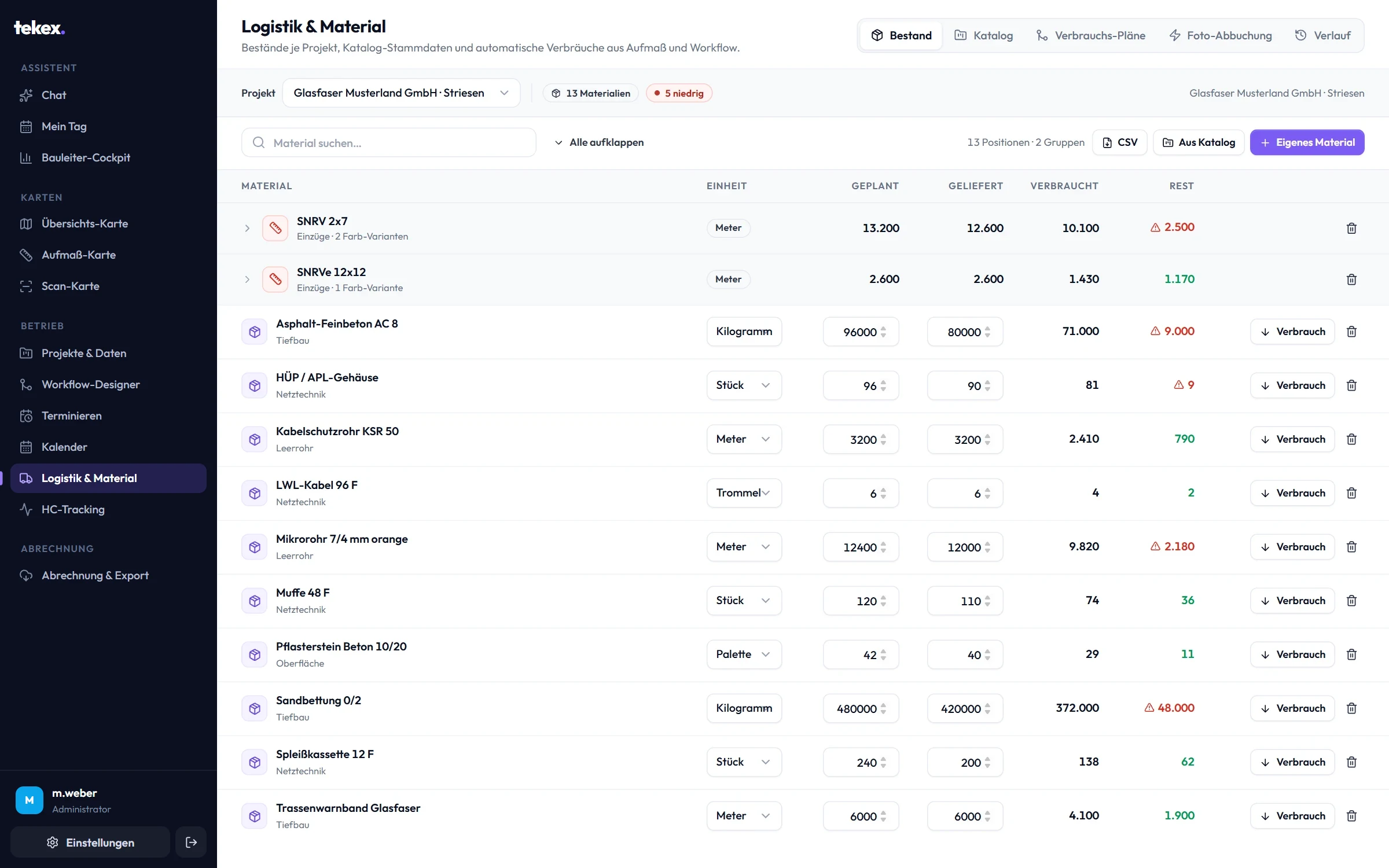Click the package icon of Sandbettung 0/2
1389x868 pixels.
254,708
